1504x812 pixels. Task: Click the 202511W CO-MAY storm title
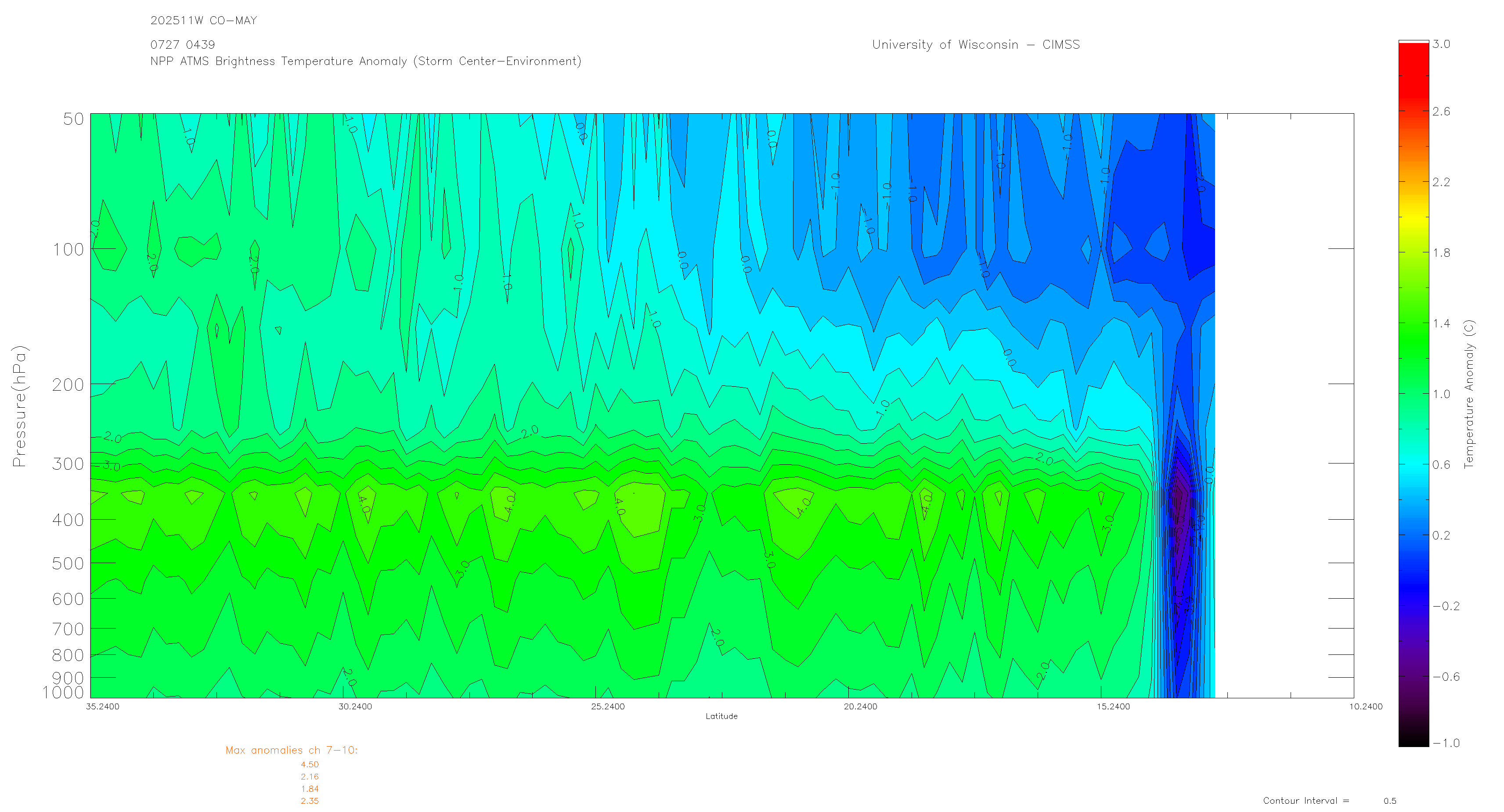click(203, 21)
